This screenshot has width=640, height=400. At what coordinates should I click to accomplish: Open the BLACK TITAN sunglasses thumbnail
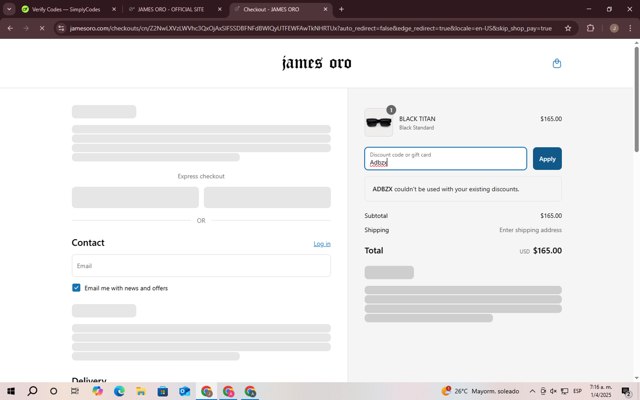coord(378,122)
